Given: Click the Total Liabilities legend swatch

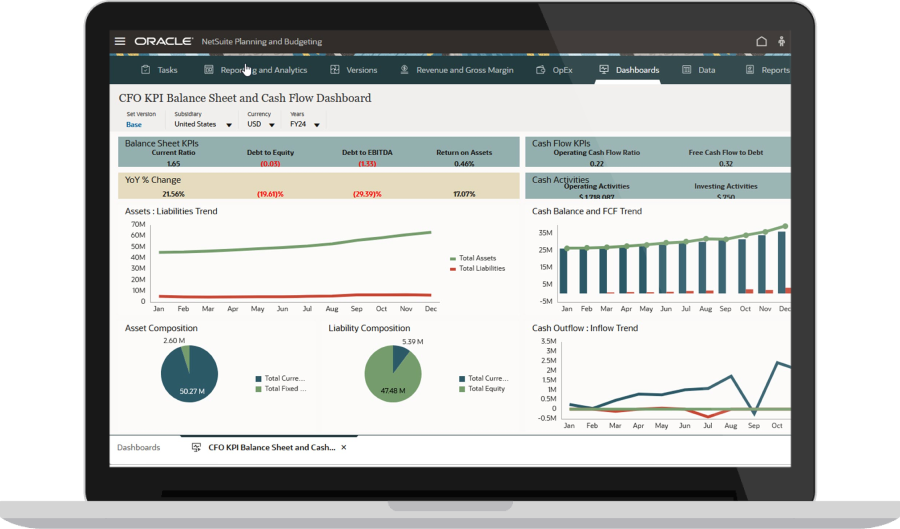Looking at the screenshot, I should coord(453,268).
